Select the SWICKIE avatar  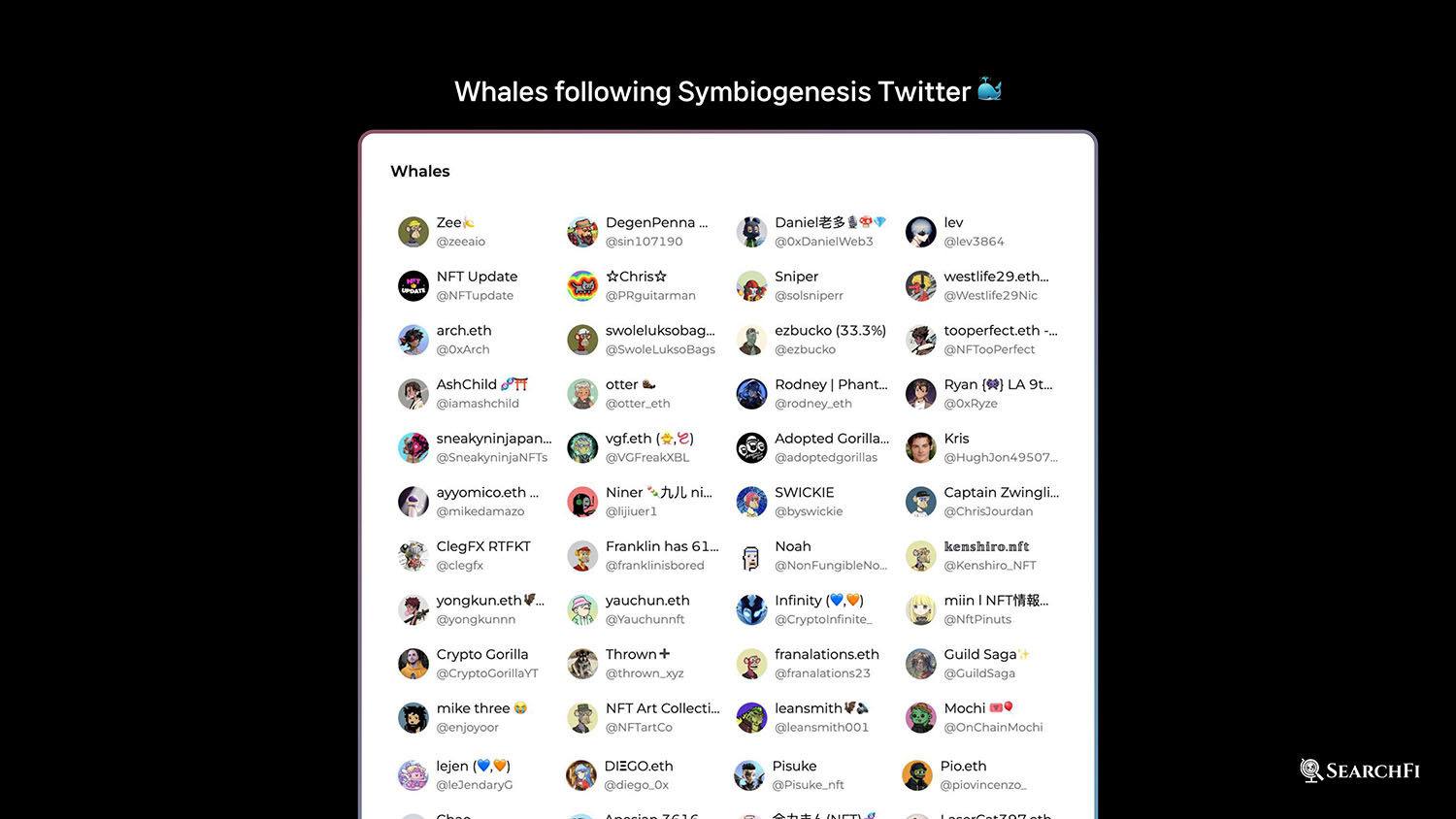click(751, 502)
